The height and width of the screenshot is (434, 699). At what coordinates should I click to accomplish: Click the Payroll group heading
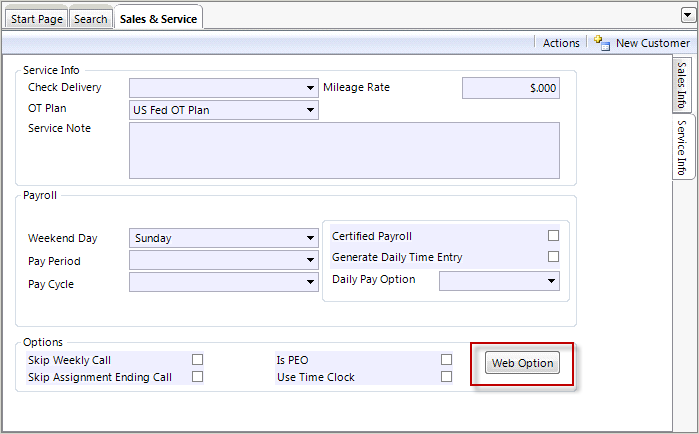pos(40,196)
